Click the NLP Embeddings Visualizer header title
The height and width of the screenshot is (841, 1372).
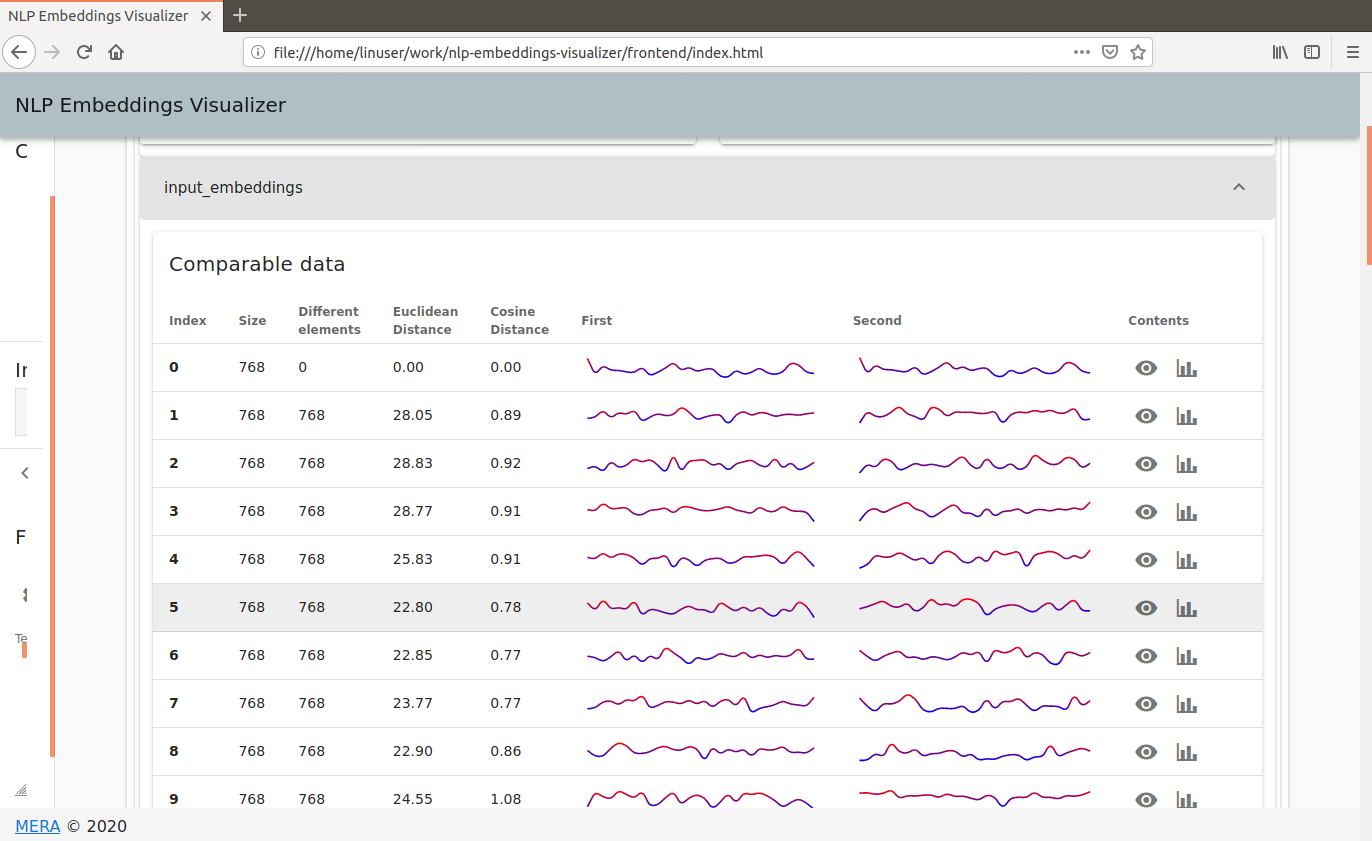click(x=150, y=105)
